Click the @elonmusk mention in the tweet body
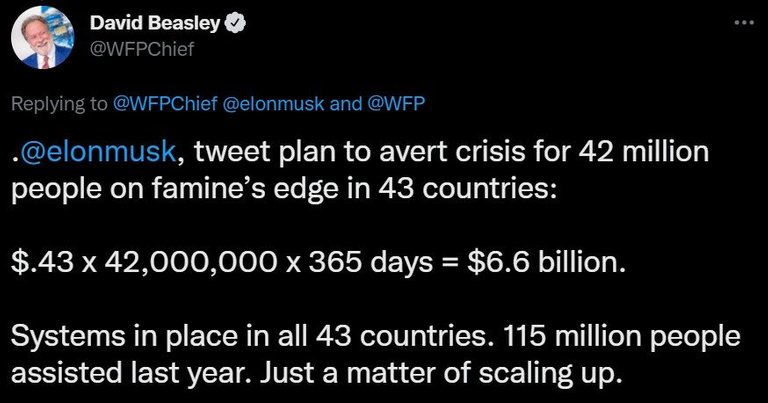 [x=96, y=152]
